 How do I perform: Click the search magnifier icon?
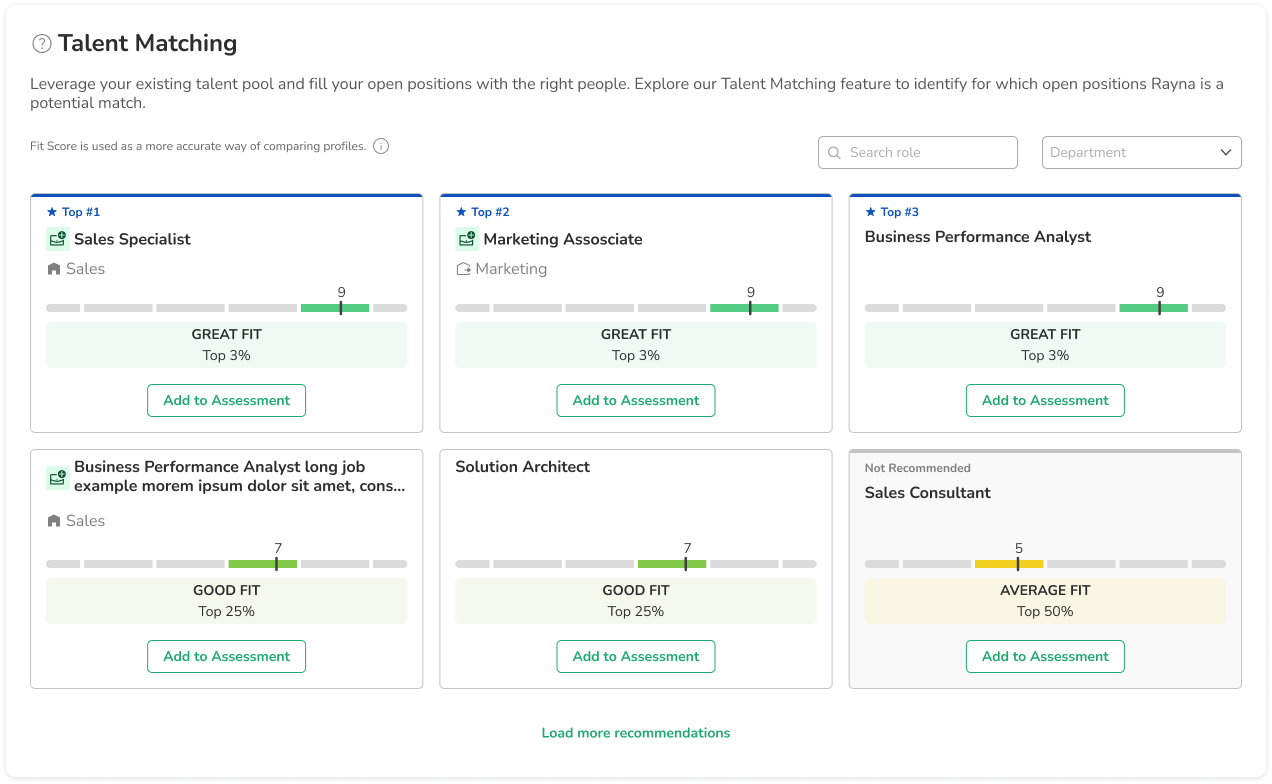coord(834,153)
